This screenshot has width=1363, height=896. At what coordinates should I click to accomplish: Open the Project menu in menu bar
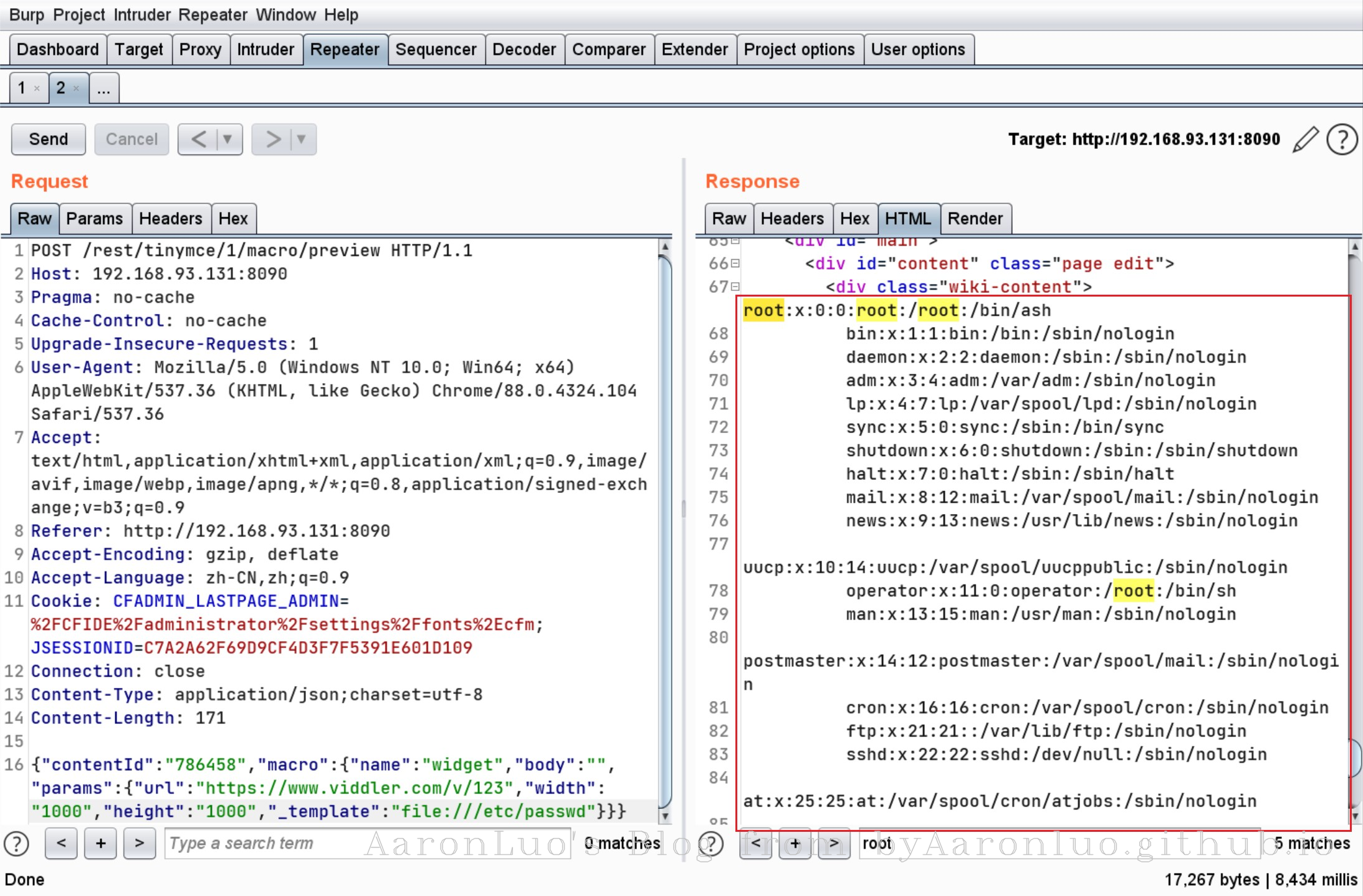click(x=79, y=14)
